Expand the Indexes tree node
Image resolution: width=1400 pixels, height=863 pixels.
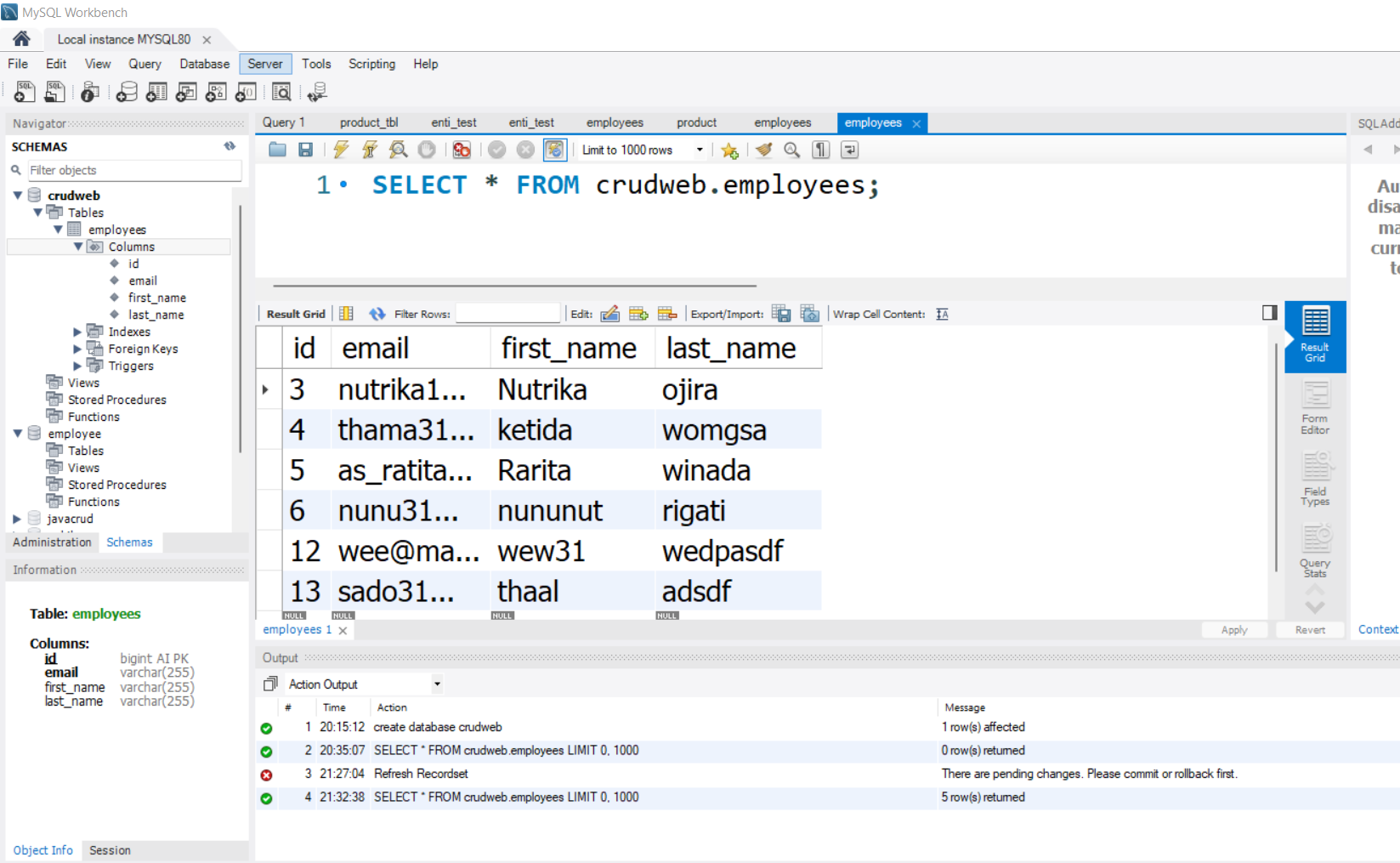coord(77,332)
